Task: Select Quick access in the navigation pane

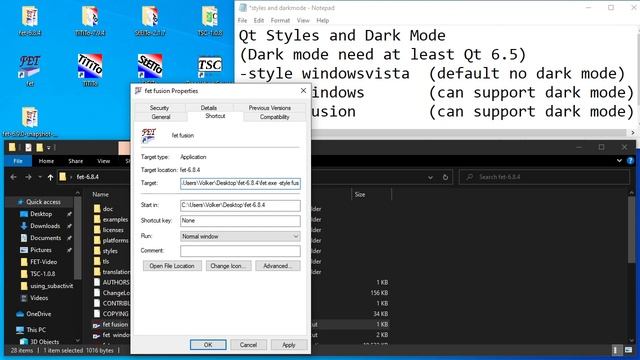Action: coord(43,202)
